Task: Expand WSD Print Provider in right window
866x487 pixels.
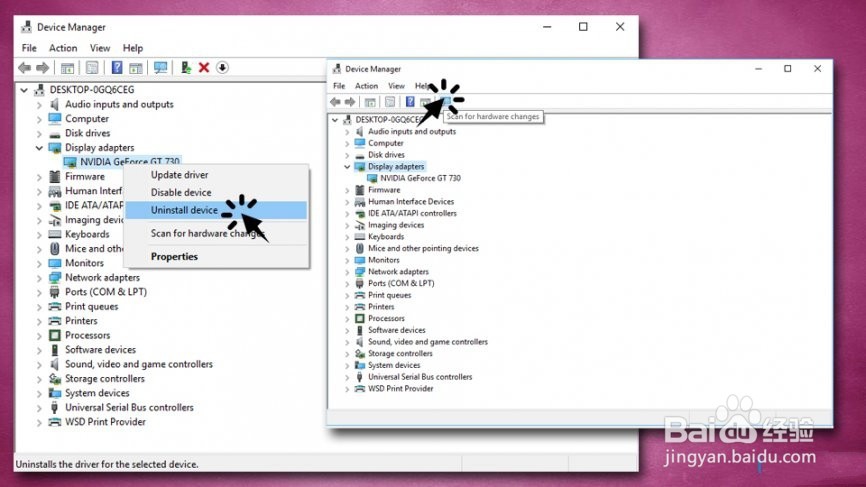Action: 347,389
